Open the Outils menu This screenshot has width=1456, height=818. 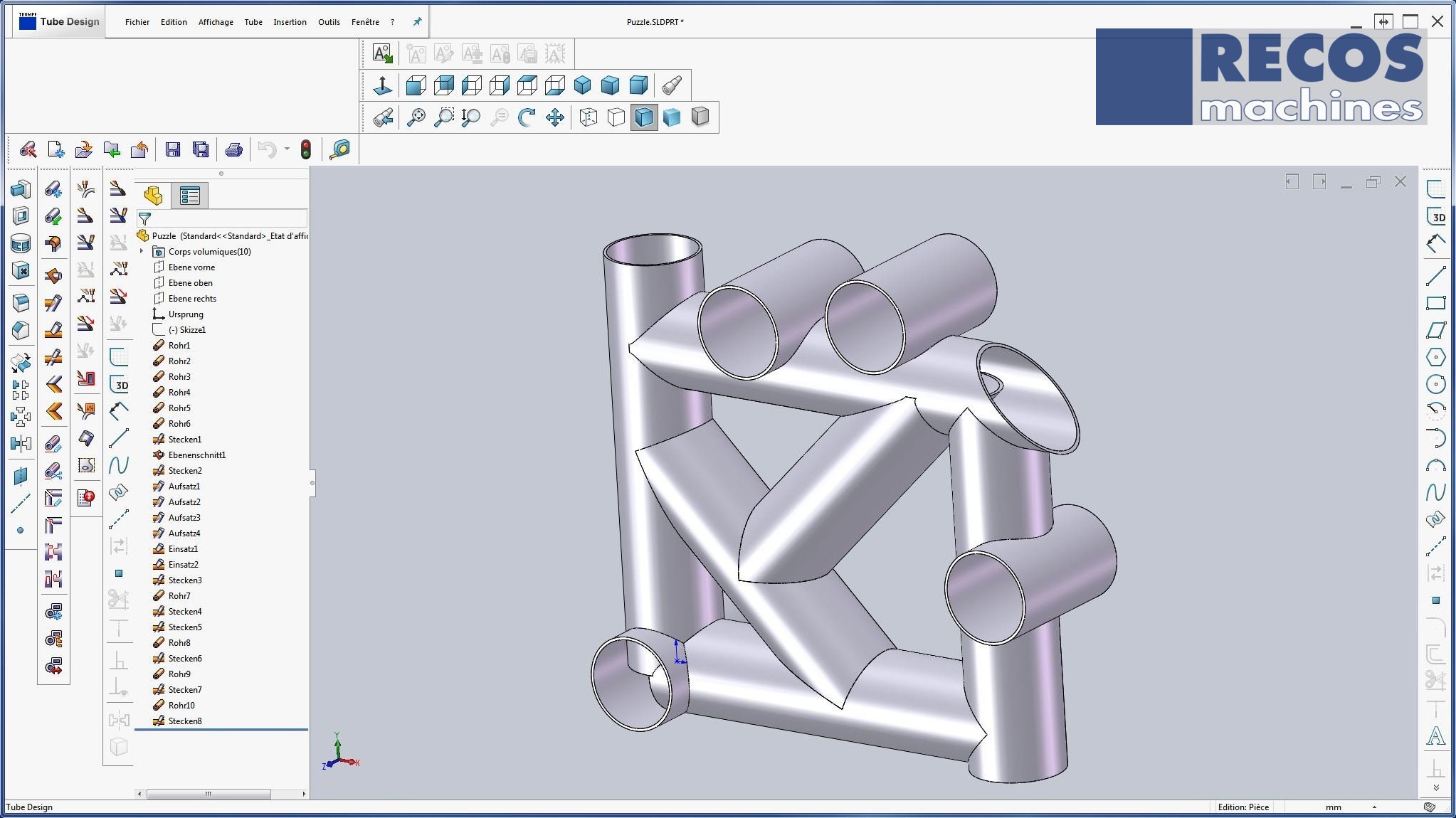[x=329, y=22]
